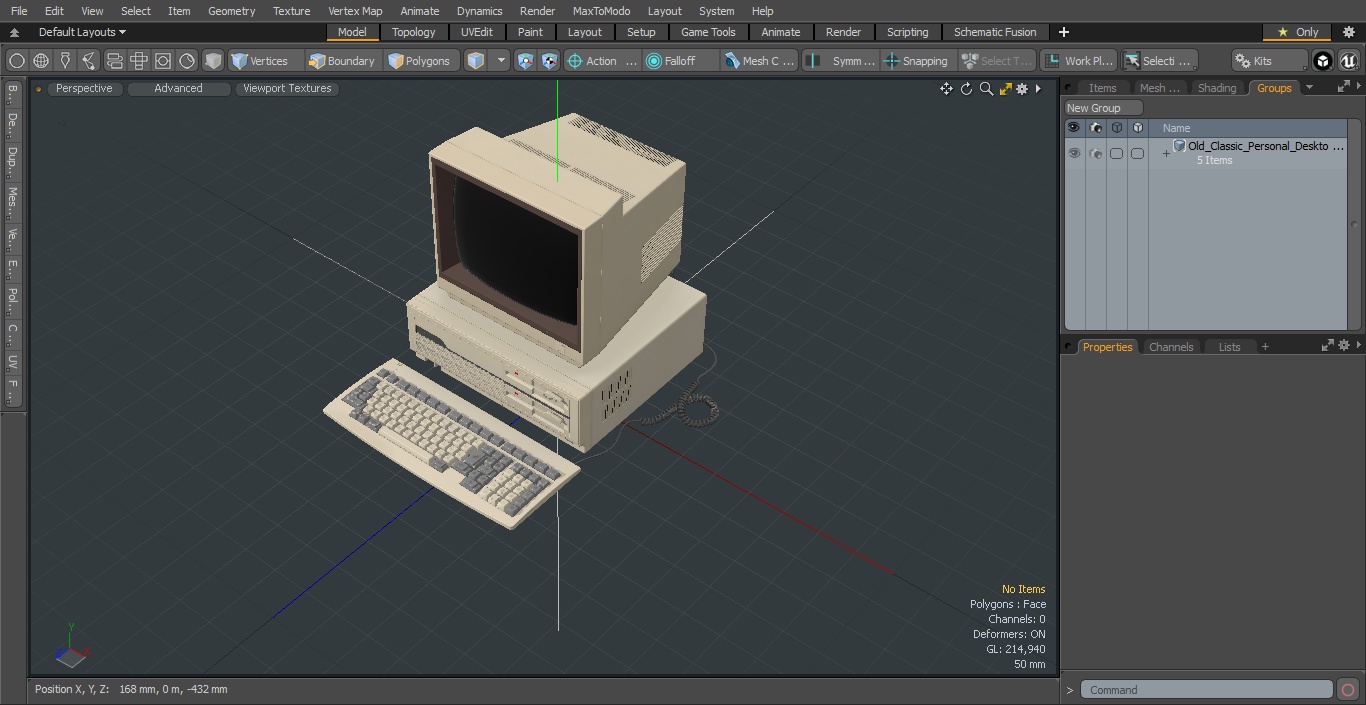Click the move viewport icon
The height and width of the screenshot is (705, 1366).
coord(946,89)
